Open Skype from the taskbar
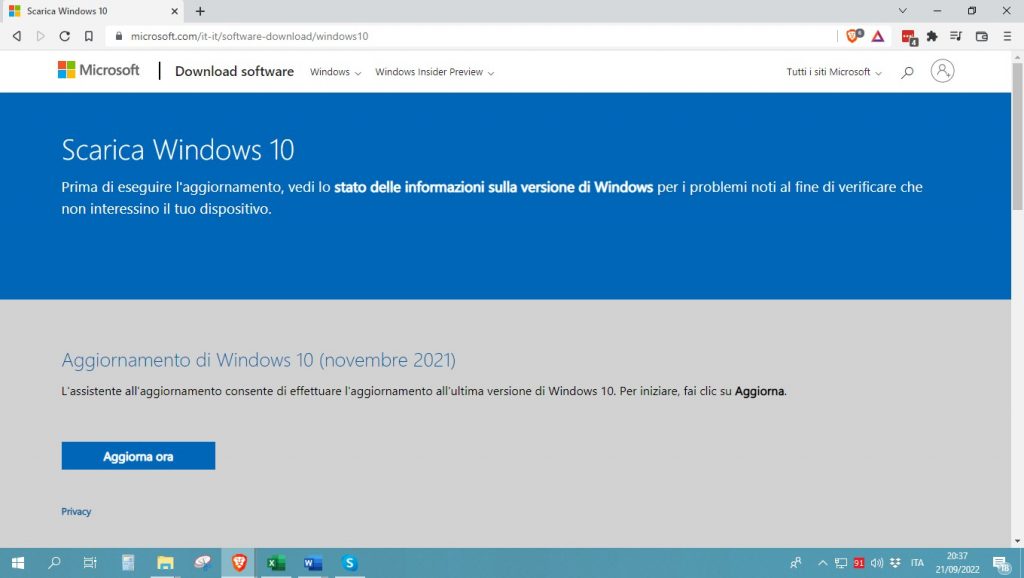This screenshot has width=1024, height=578. (349, 563)
